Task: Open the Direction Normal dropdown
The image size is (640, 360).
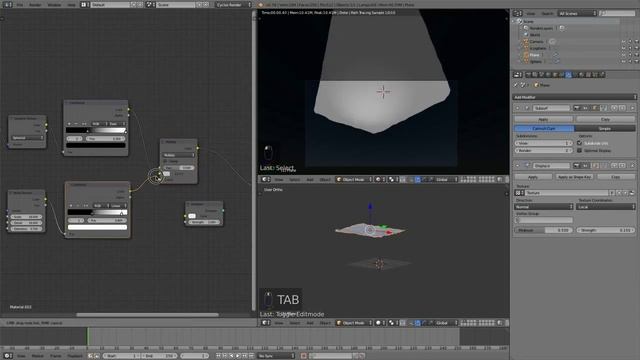Action: pyautogui.click(x=544, y=207)
